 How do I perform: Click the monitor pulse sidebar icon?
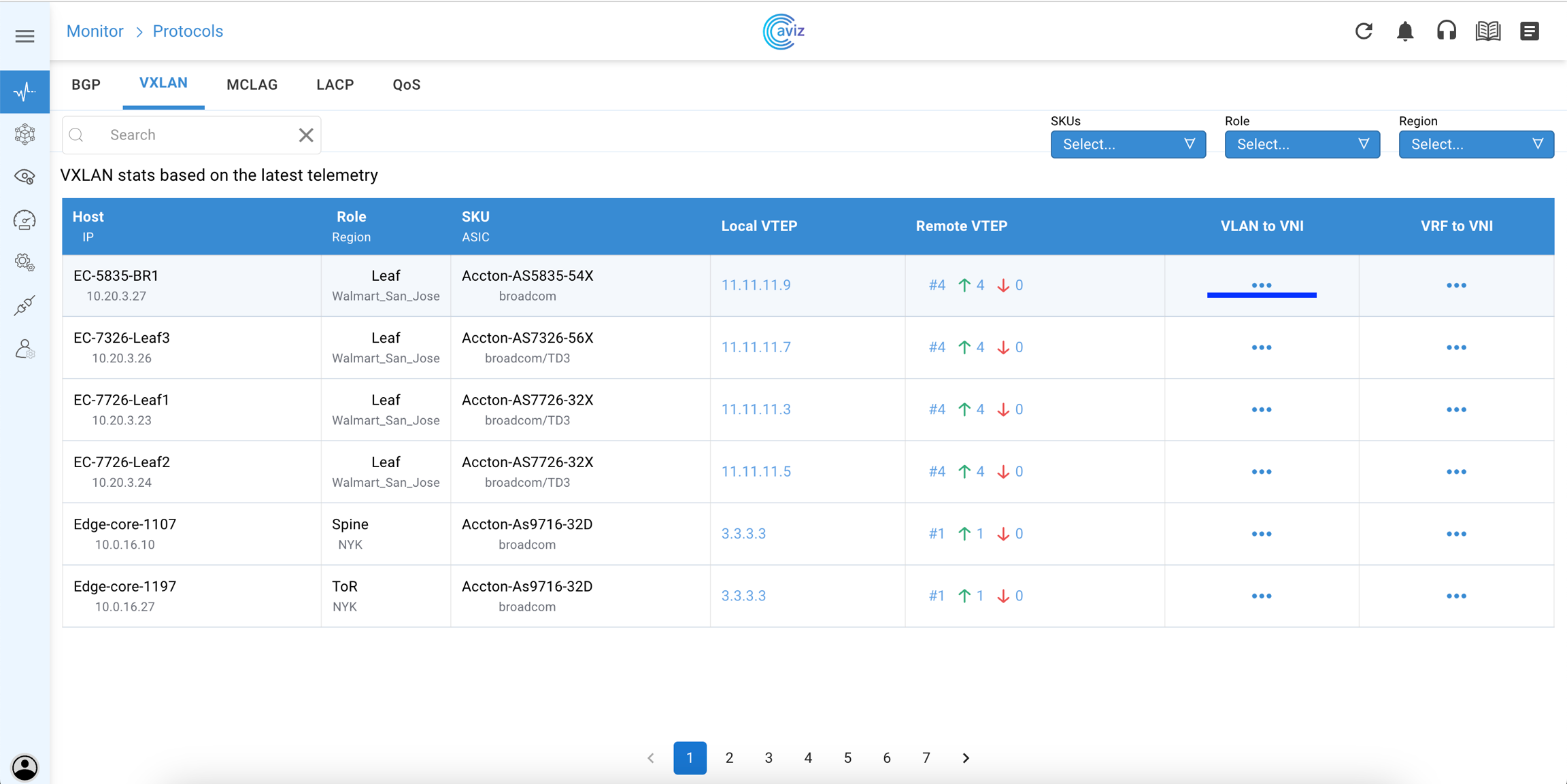[24, 91]
